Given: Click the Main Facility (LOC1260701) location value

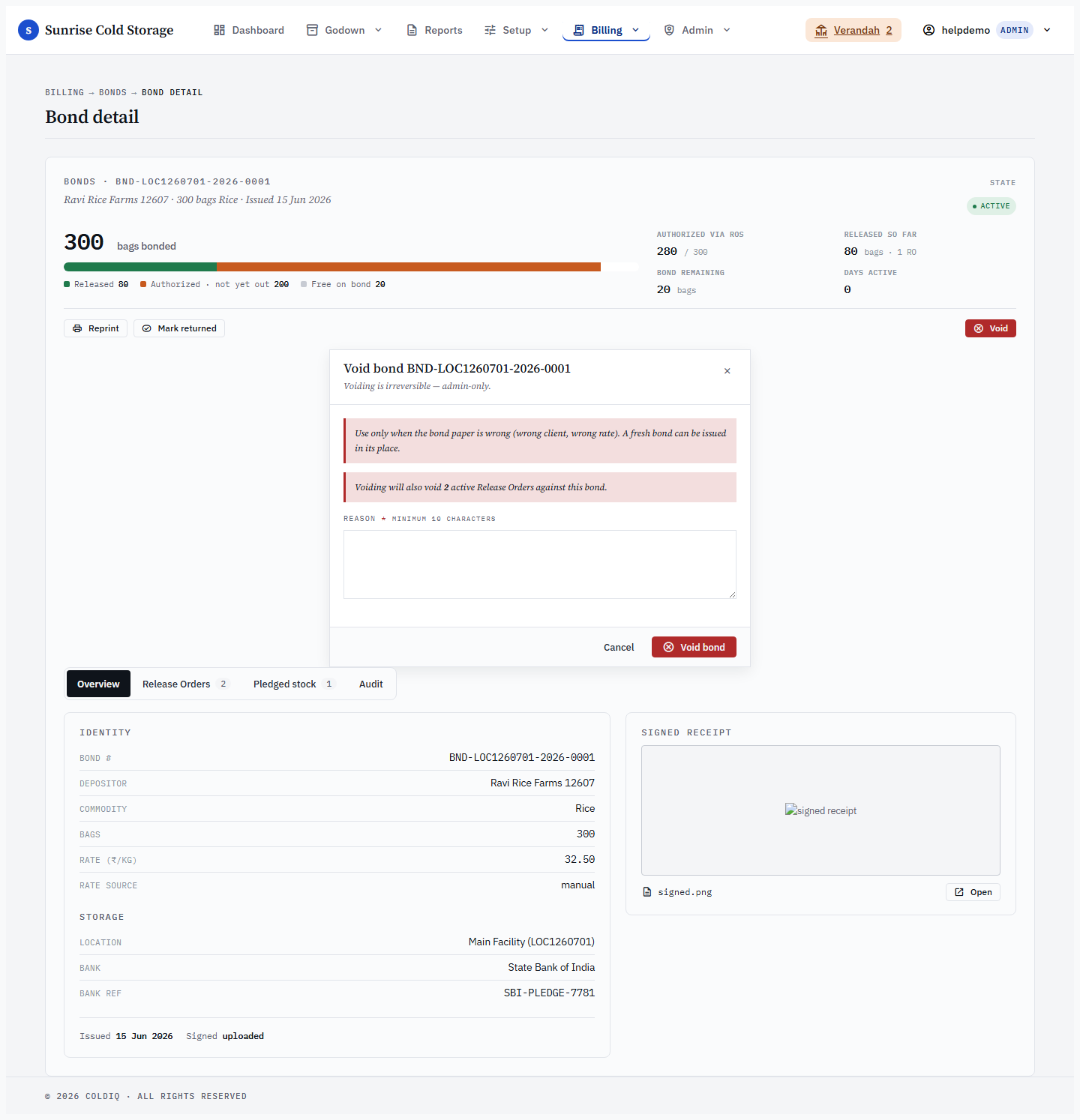Looking at the screenshot, I should click(x=532, y=942).
